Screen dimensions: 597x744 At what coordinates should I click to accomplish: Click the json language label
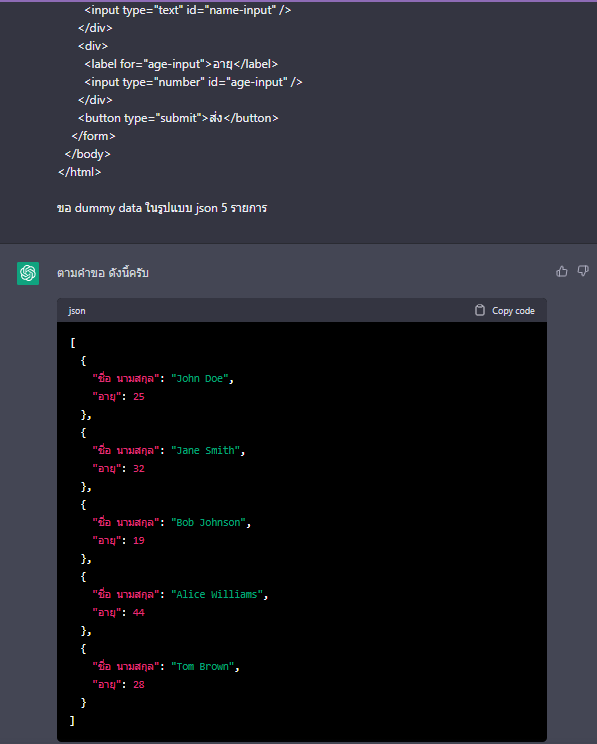pos(77,311)
